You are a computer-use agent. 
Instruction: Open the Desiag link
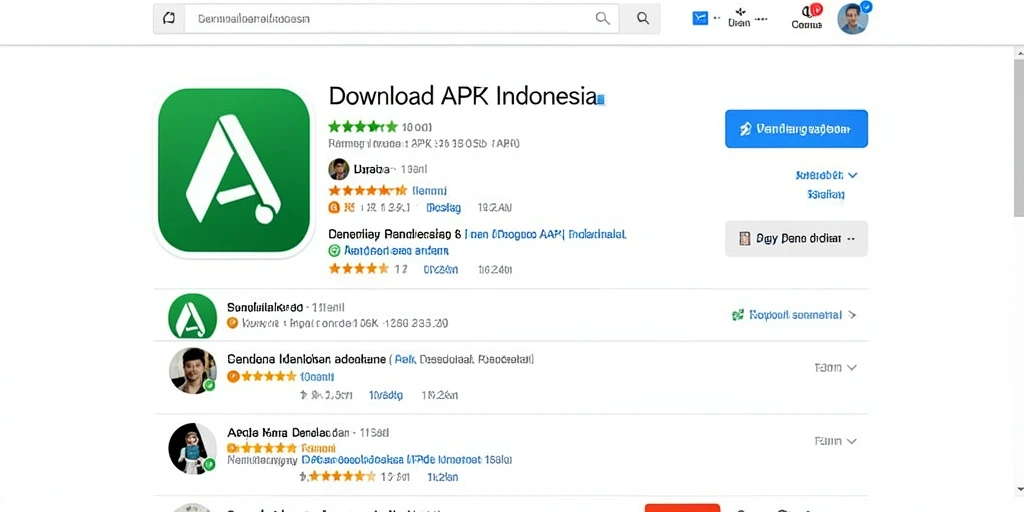443,208
